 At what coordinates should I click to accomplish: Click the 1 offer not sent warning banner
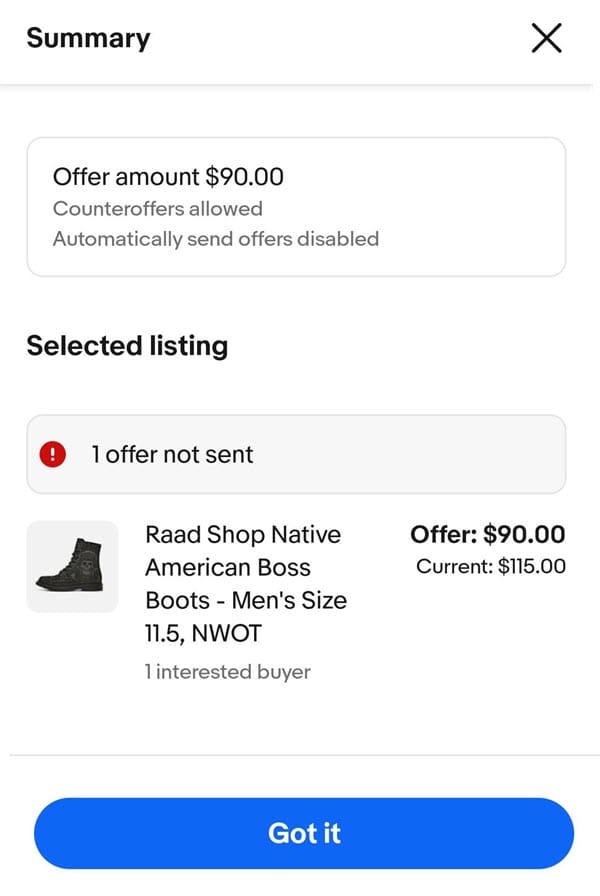click(295, 453)
